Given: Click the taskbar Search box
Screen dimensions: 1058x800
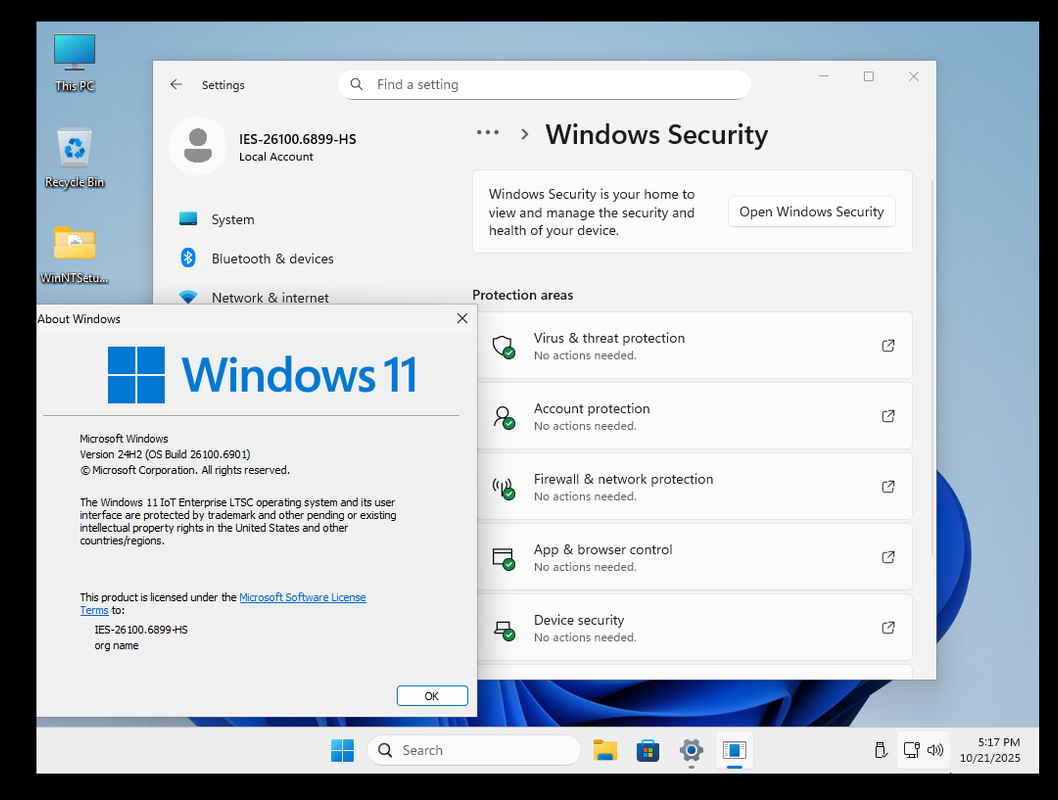Looking at the screenshot, I should pyautogui.click(x=474, y=750).
